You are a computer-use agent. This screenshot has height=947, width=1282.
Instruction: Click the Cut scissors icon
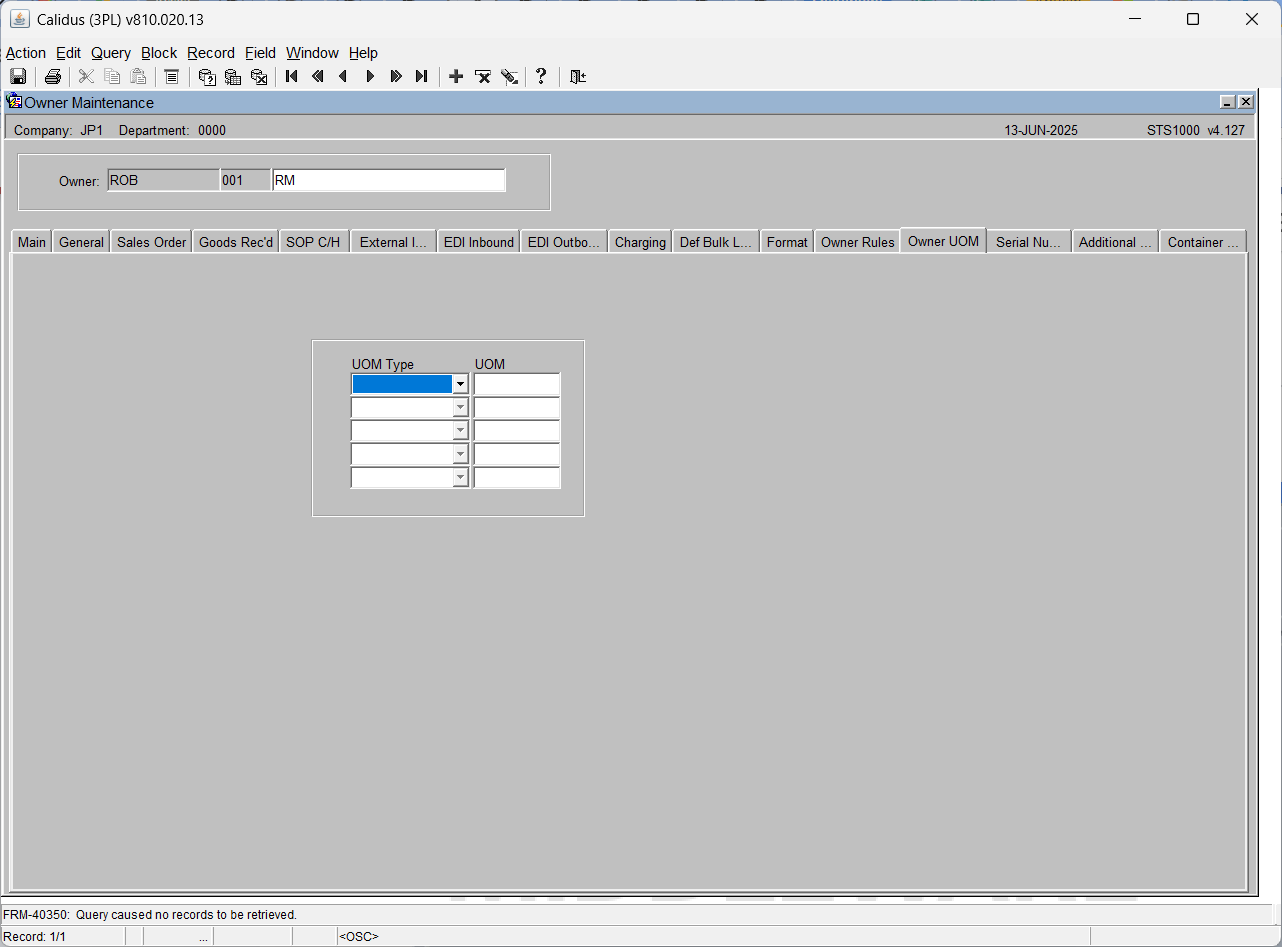(86, 76)
